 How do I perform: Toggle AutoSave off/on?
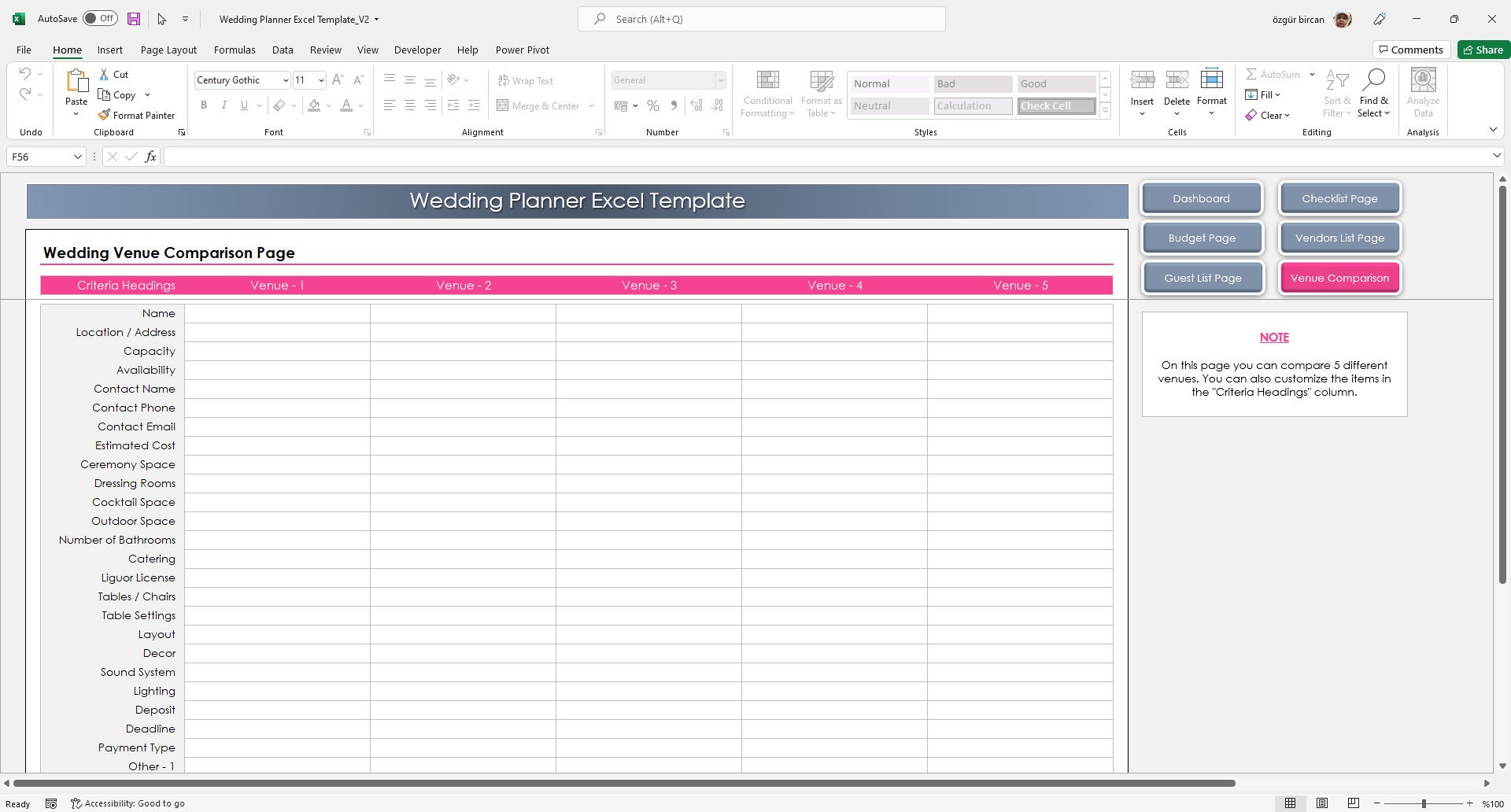click(100, 17)
